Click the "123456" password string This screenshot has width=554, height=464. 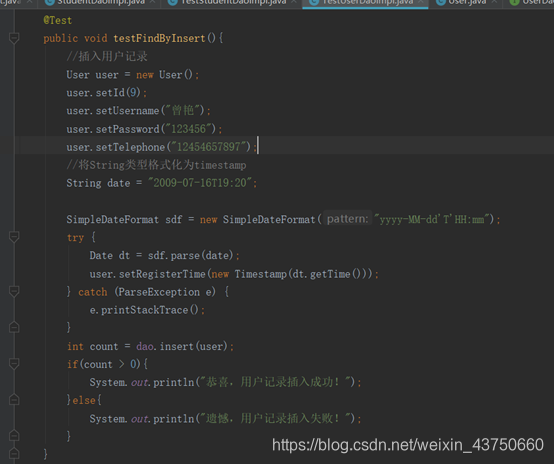click(x=188, y=129)
